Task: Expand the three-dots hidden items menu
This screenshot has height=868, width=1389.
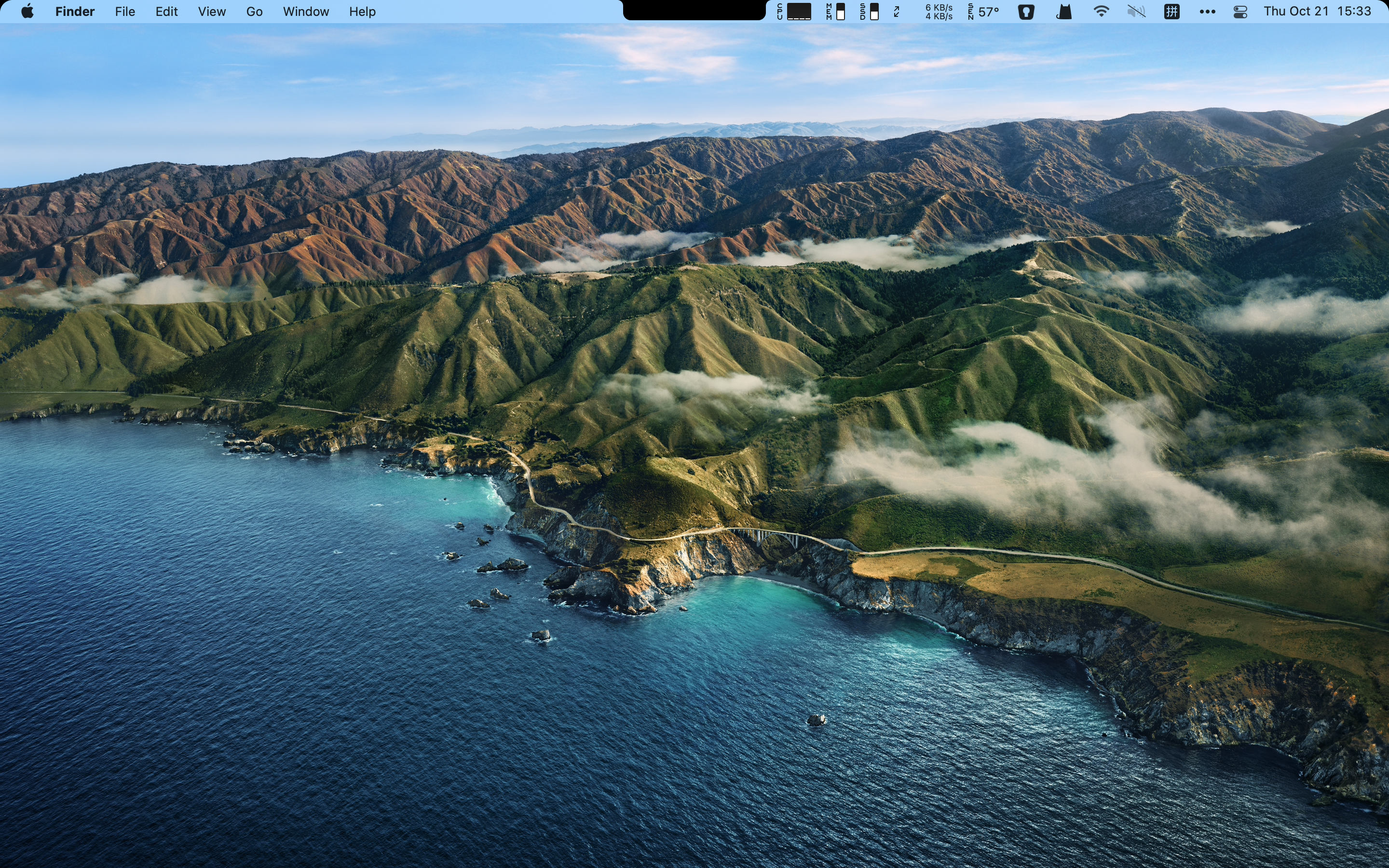Action: click(1207, 12)
